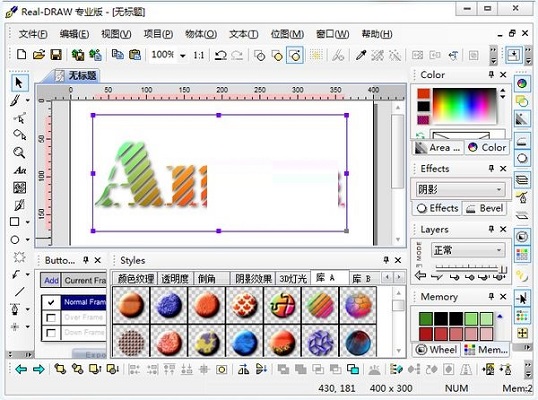Select the rectangle shape tool
538x400 pixels.
[15, 222]
